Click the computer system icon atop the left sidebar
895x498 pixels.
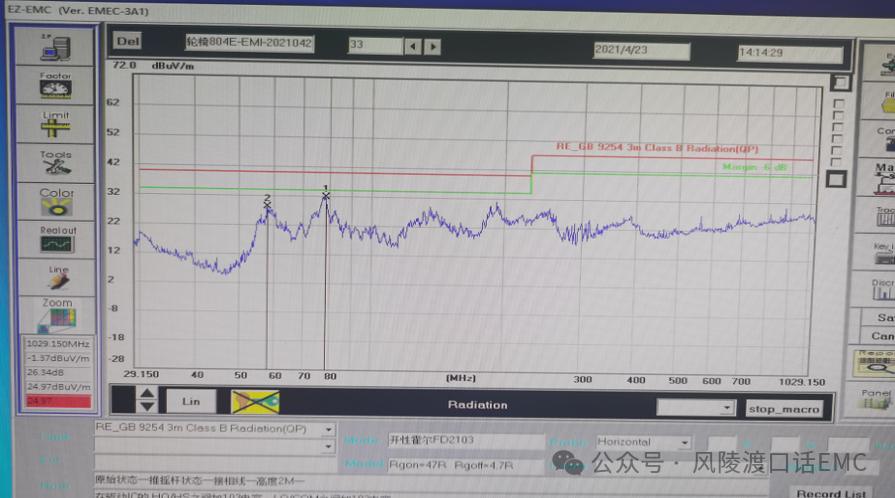[x=55, y=47]
